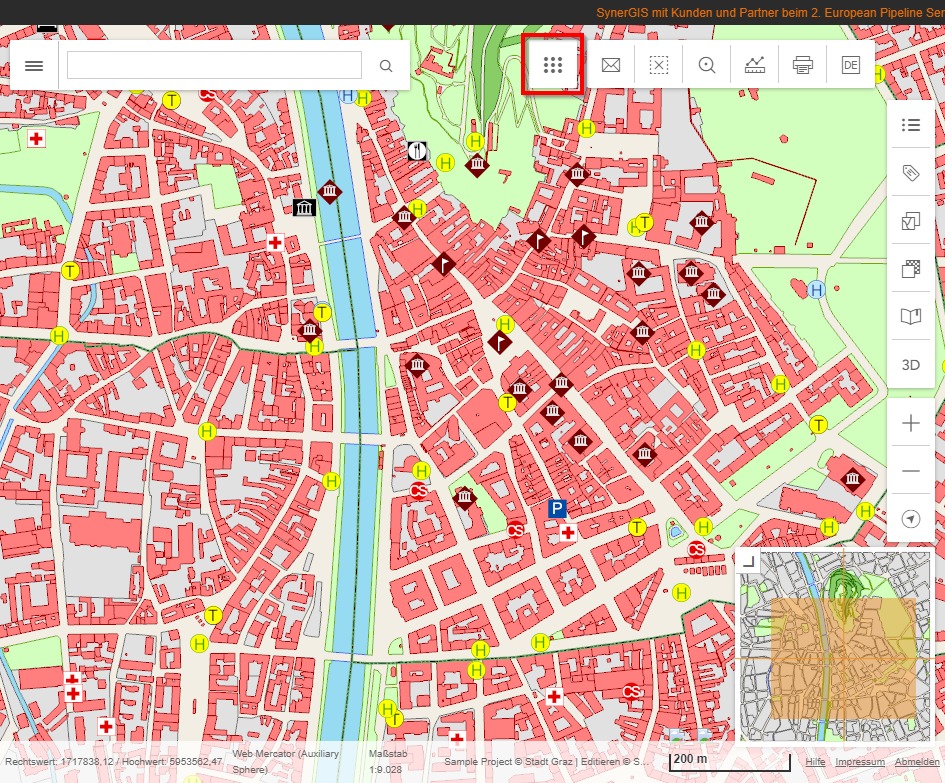Image resolution: width=945 pixels, height=783 pixels.
Task: Open the DE language selector
Action: [850, 66]
